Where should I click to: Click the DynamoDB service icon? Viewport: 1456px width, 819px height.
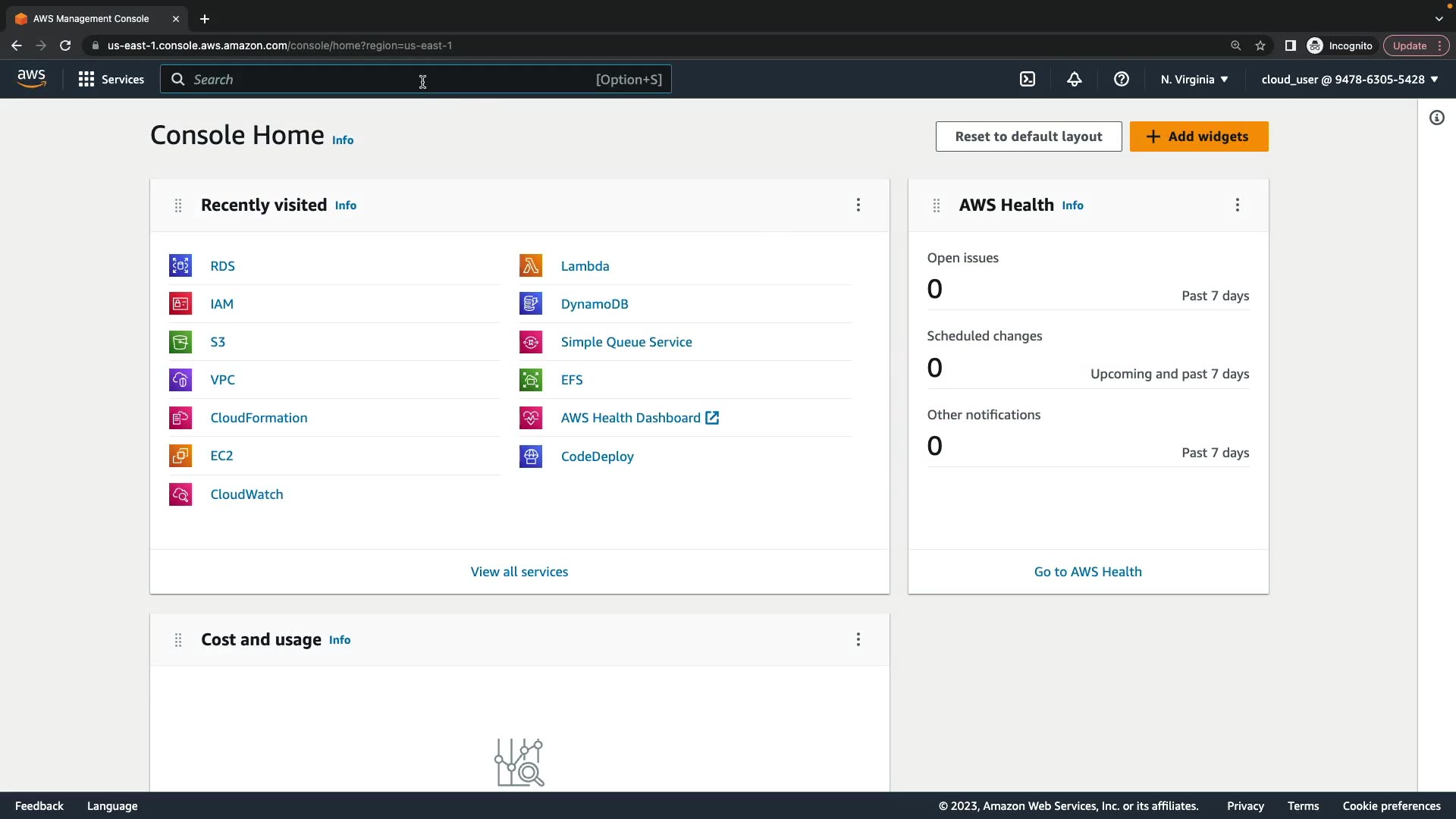(x=531, y=303)
